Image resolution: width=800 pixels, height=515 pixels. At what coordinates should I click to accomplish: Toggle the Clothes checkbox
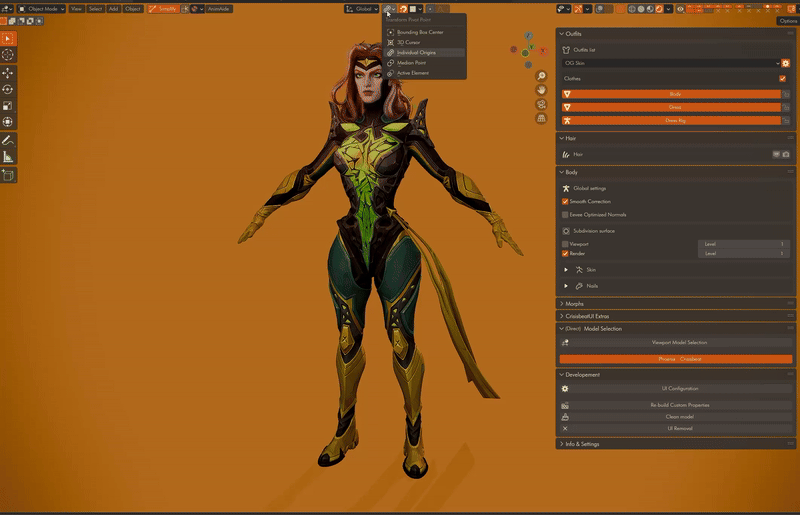(782, 79)
